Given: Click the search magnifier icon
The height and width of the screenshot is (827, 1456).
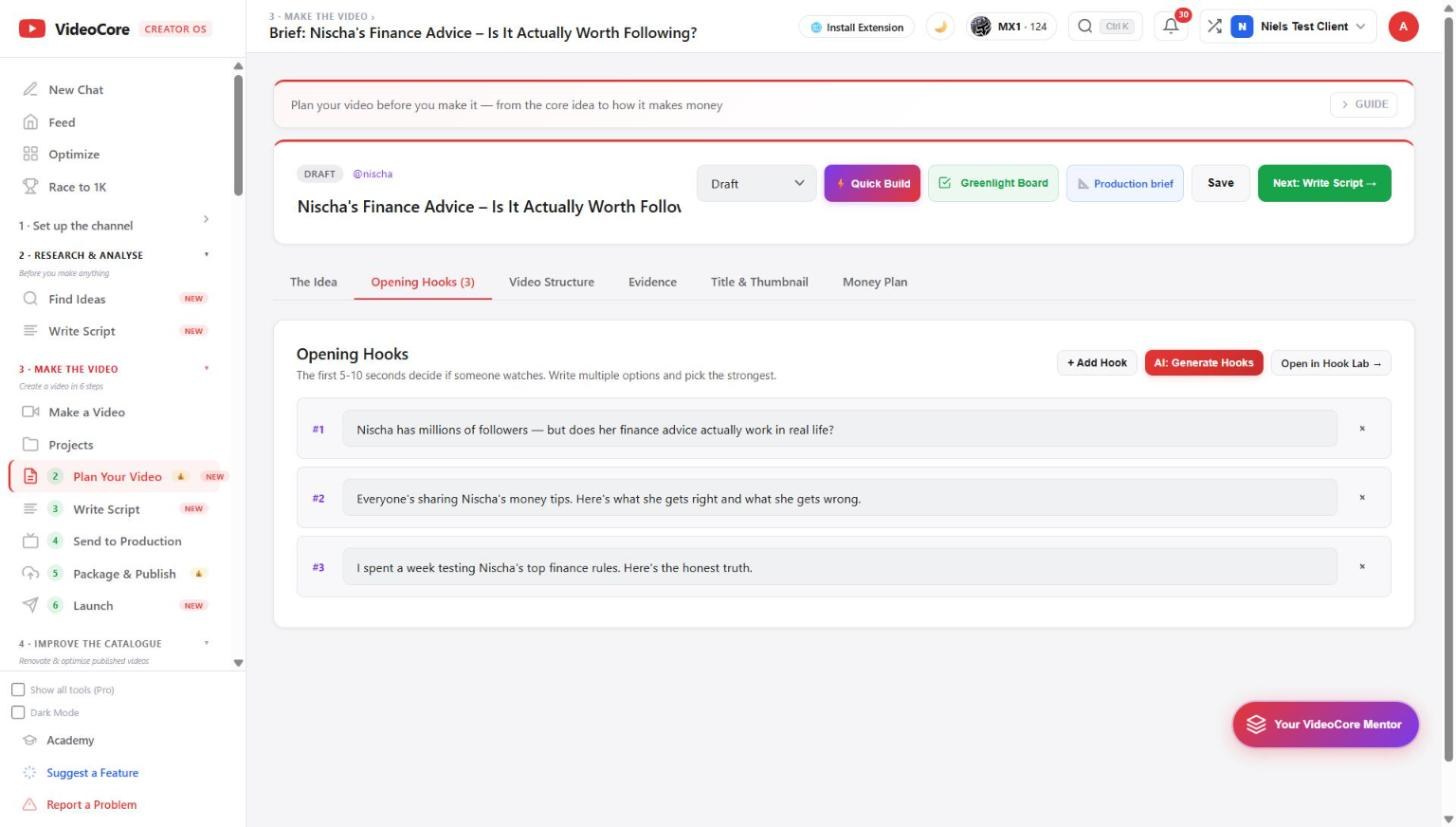Looking at the screenshot, I should [1085, 27].
